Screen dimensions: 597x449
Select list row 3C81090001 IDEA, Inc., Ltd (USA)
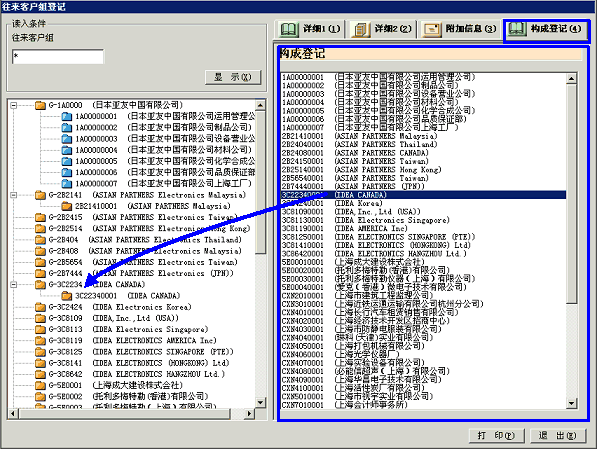(423, 212)
